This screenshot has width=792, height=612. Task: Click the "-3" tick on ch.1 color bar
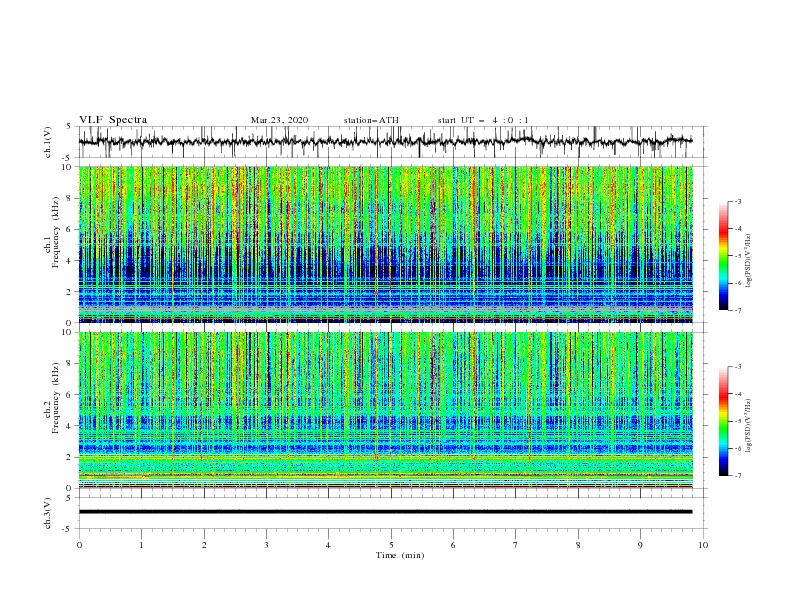737,201
